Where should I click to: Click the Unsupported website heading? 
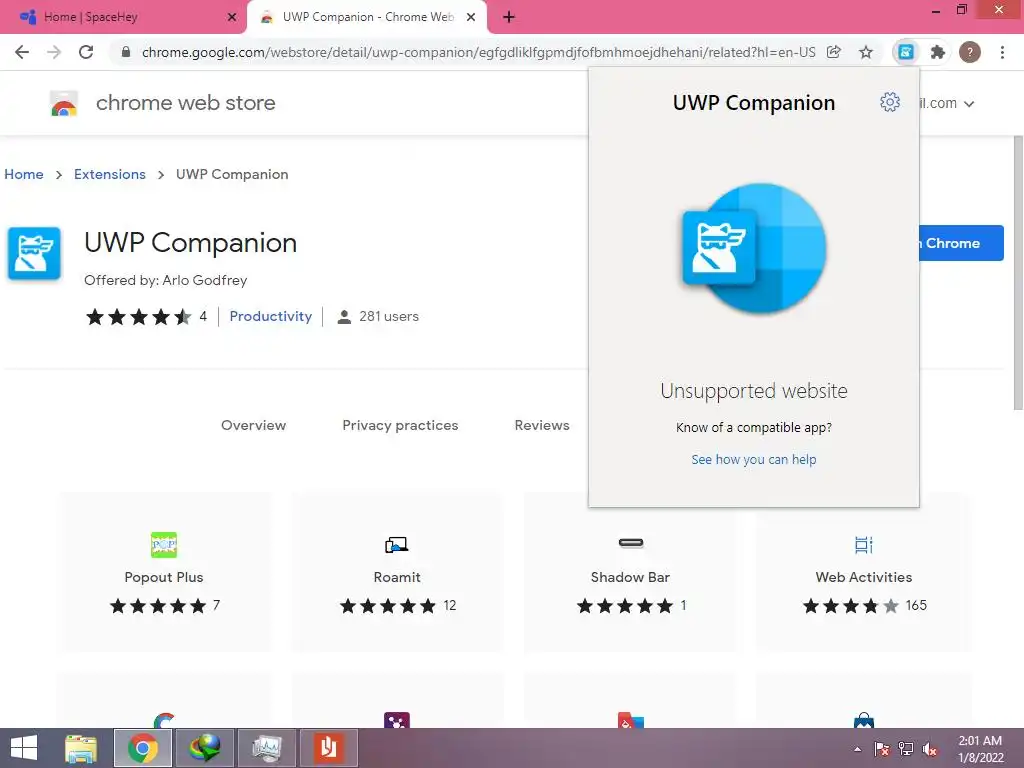pos(754,391)
